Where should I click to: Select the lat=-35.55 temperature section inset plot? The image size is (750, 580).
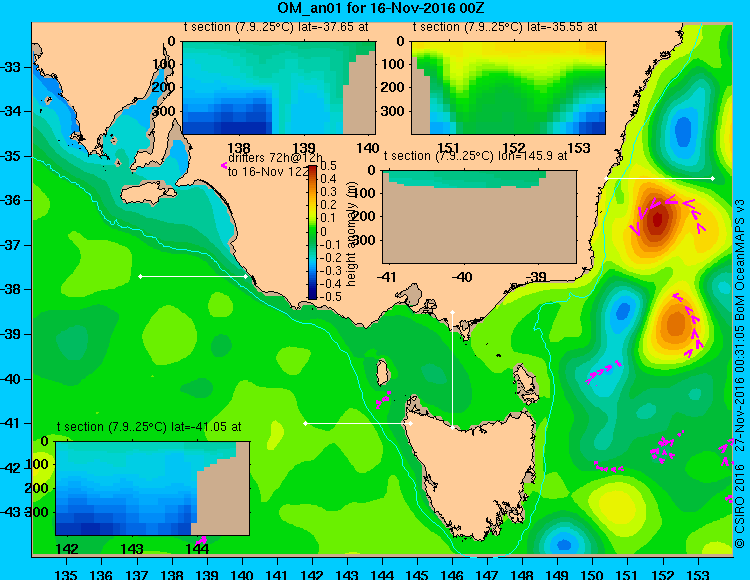coord(508,88)
